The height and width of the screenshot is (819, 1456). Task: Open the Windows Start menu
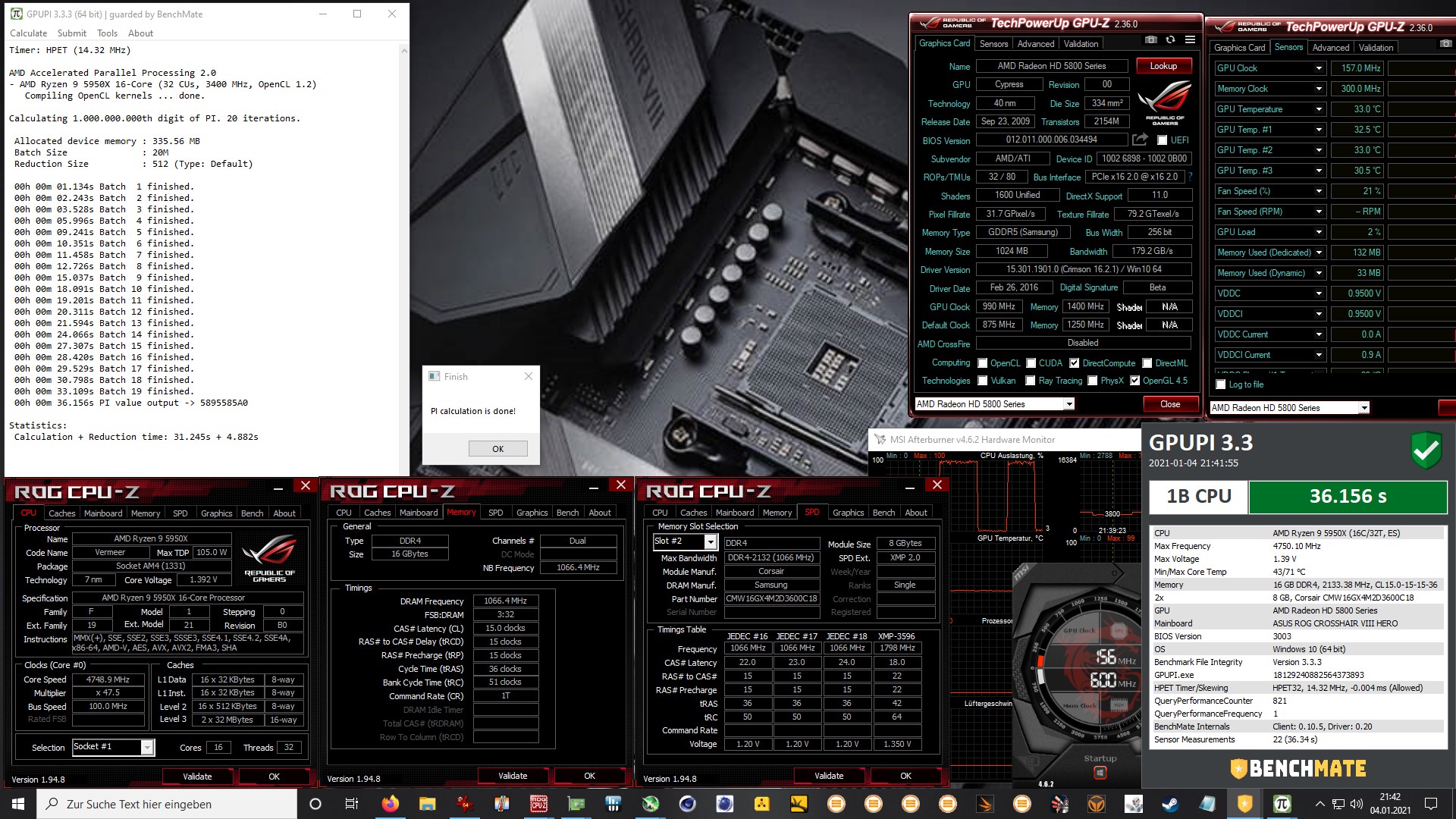click(18, 804)
